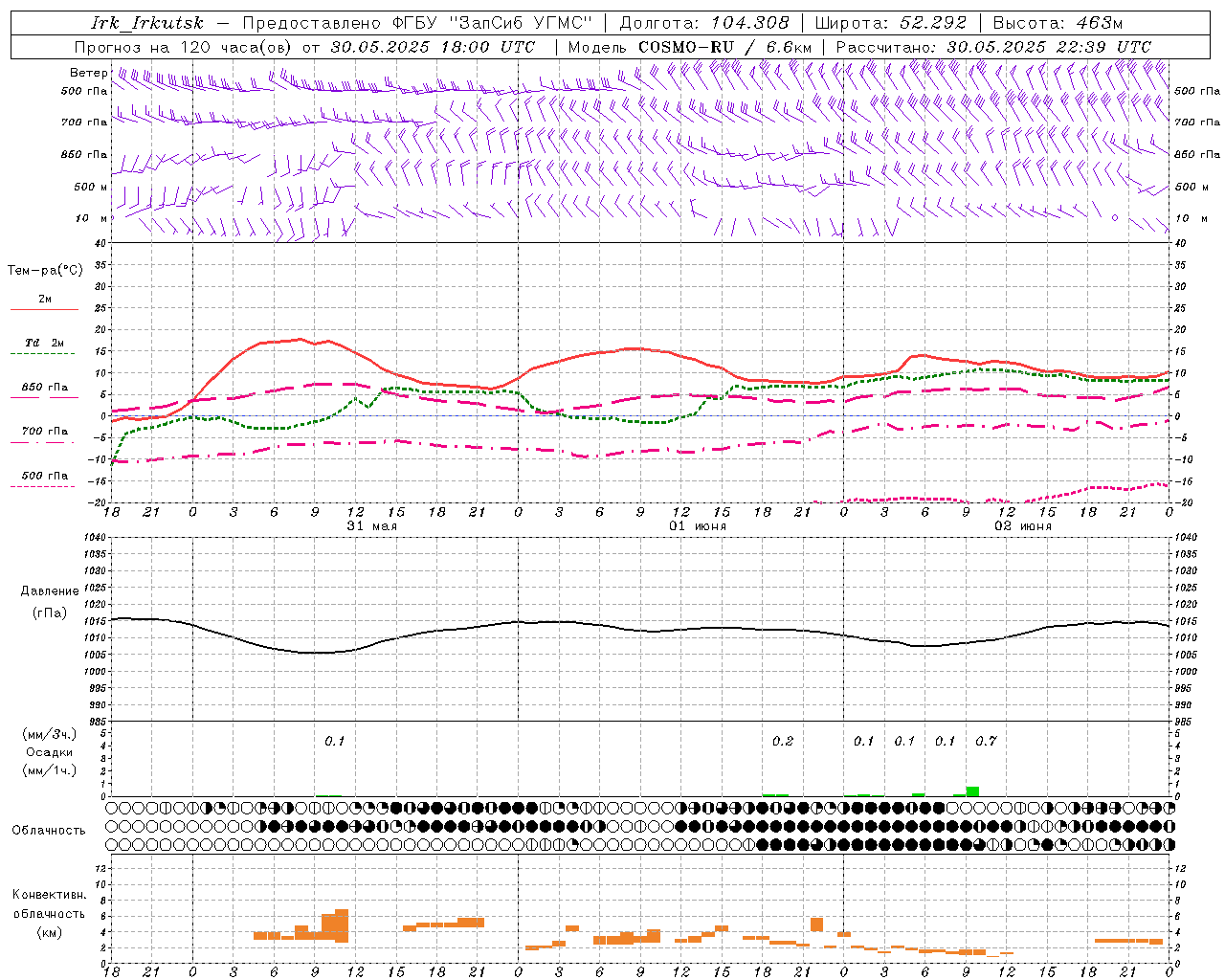
Task: Click the station name Irk_Irkutsk in the header
Action: coord(147,23)
